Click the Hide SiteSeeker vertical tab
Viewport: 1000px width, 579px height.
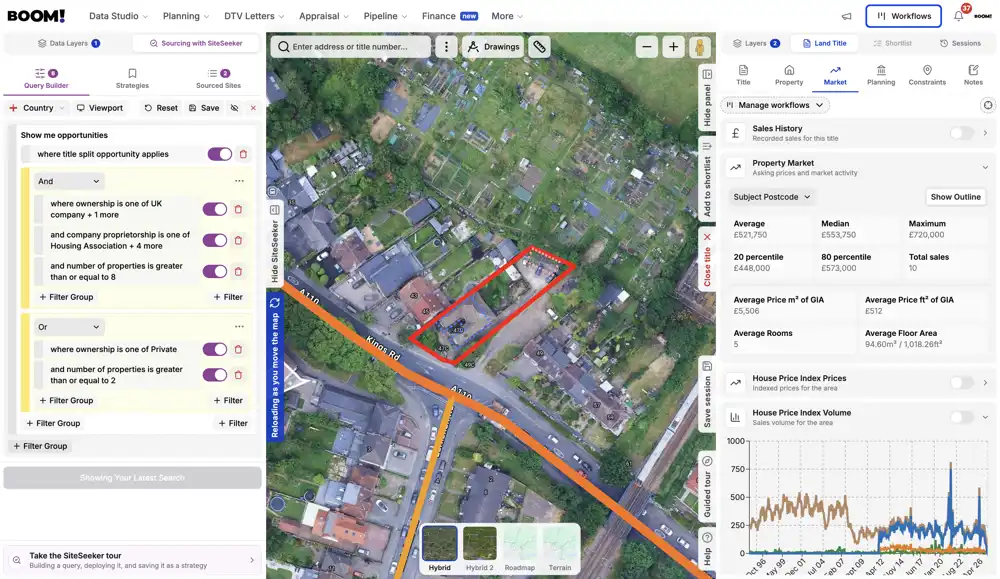coord(275,244)
